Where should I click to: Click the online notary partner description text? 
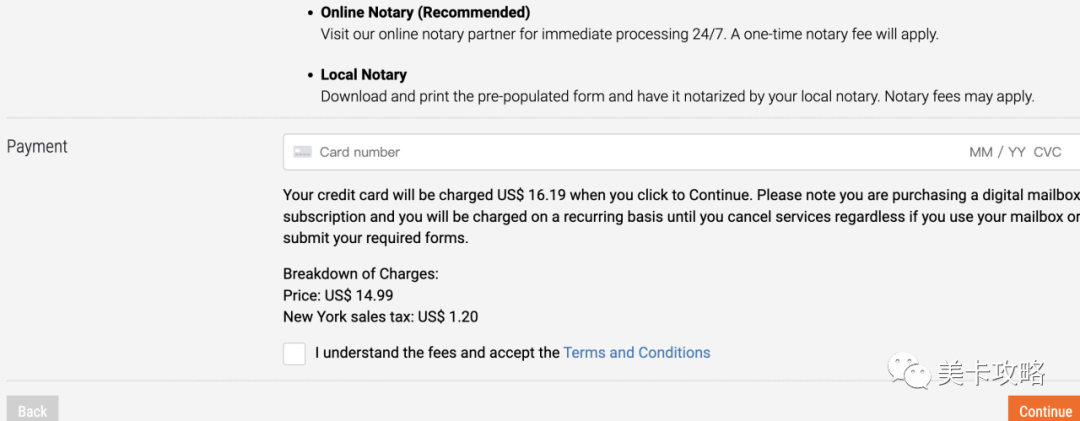pyautogui.click(x=629, y=34)
